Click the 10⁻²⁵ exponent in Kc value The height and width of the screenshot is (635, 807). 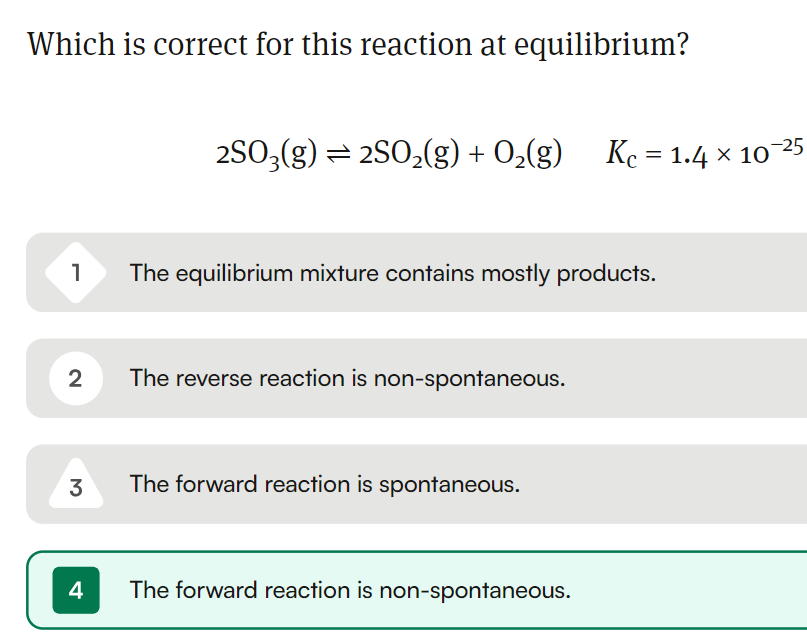tap(771, 151)
